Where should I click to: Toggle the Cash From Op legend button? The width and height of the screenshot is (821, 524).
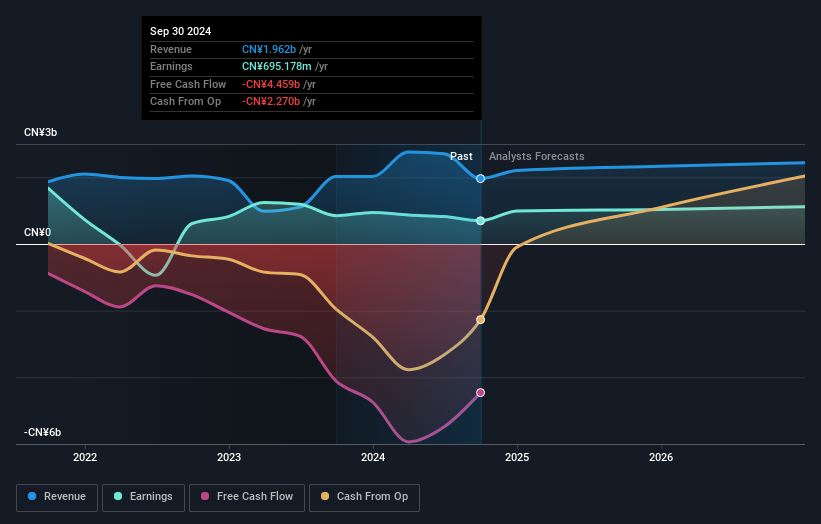click(364, 497)
